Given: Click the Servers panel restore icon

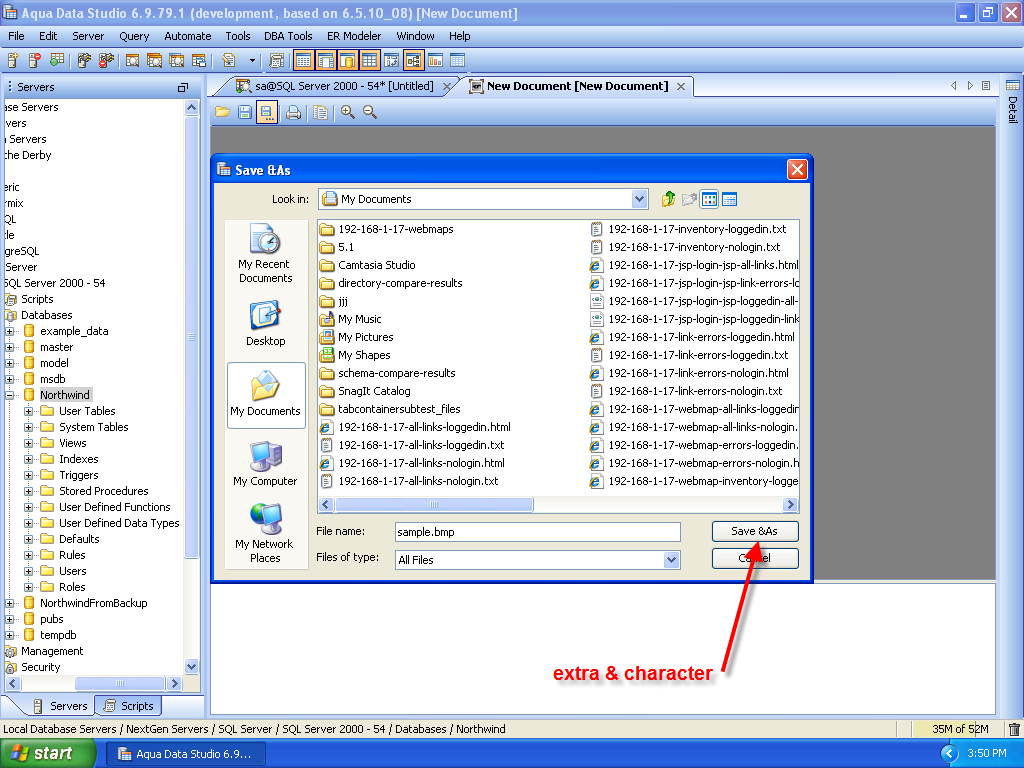Looking at the screenshot, I should [183, 87].
